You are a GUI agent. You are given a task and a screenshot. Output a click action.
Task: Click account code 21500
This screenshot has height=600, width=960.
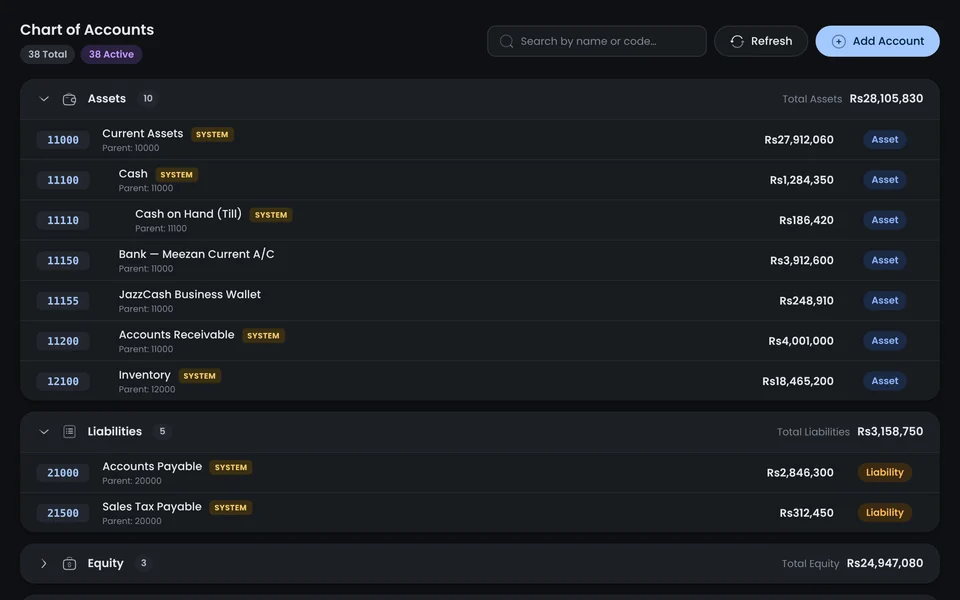(x=63, y=513)
